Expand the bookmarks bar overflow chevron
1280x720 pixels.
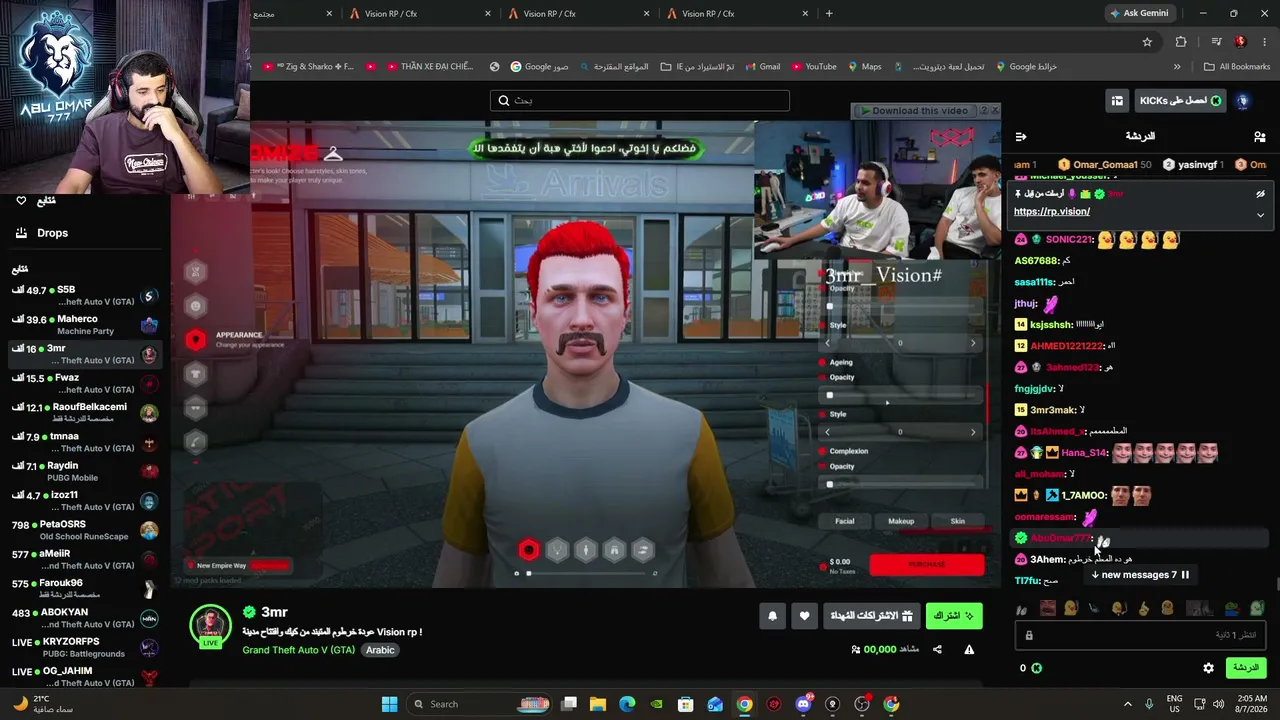coord(1177,67)
